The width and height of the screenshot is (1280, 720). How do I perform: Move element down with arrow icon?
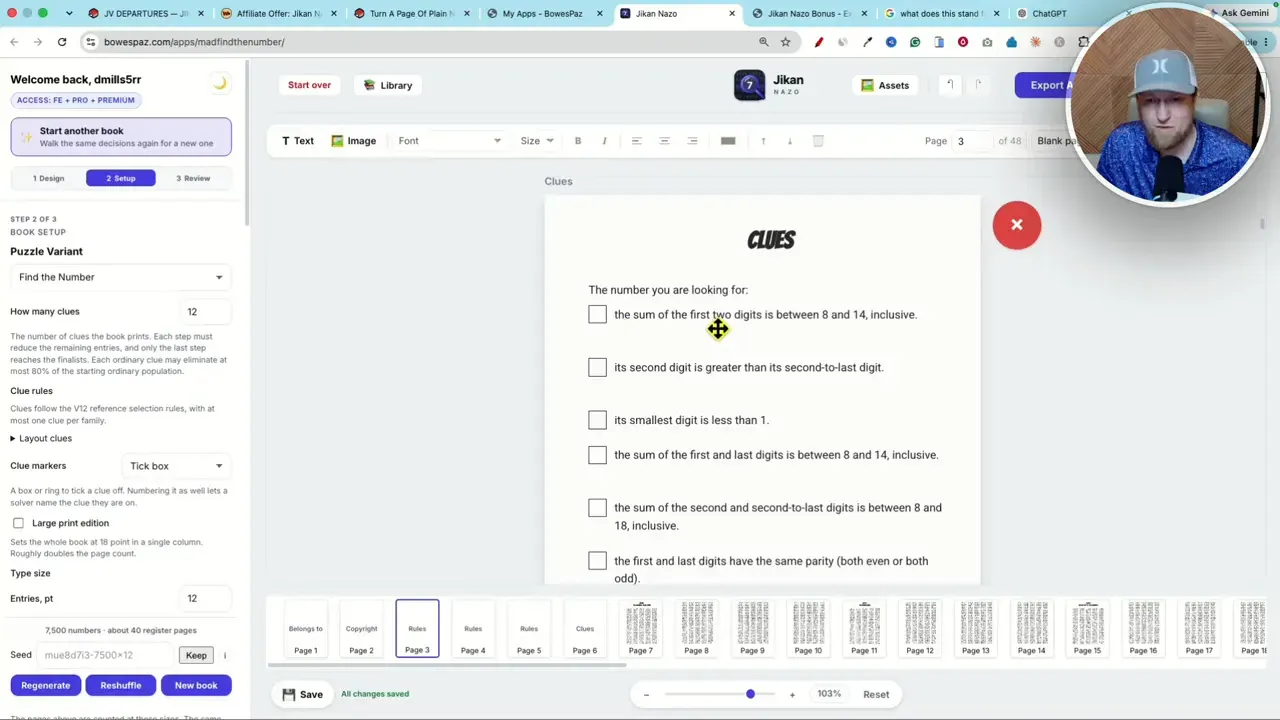(790, 141)
